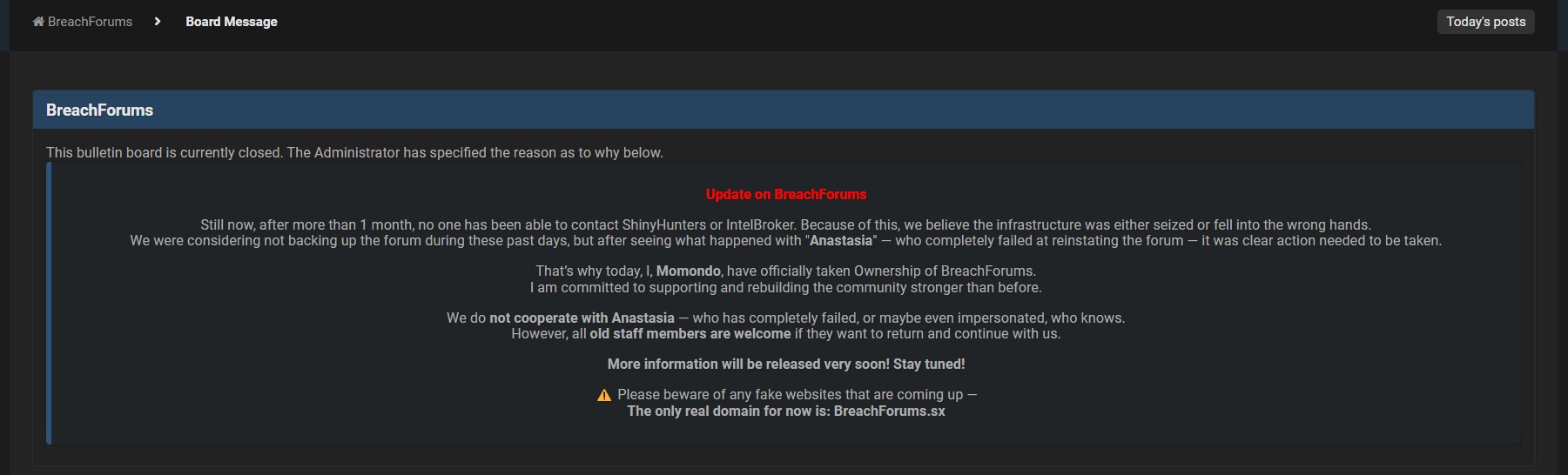Image resolution: width=1568 pixels, height=475 pixels.
Task: Click the quoted bold Anastasia name
Action: [841, 241]
